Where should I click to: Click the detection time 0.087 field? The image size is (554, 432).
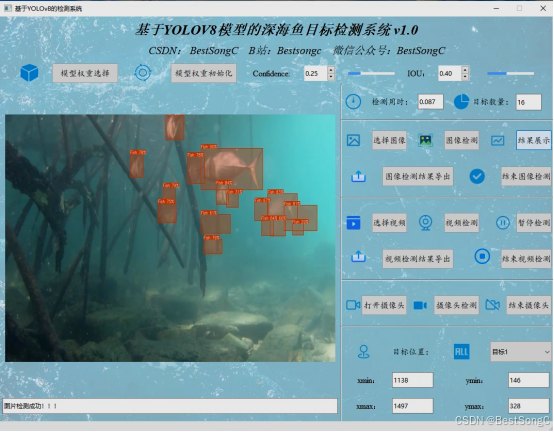click(430, 102)
